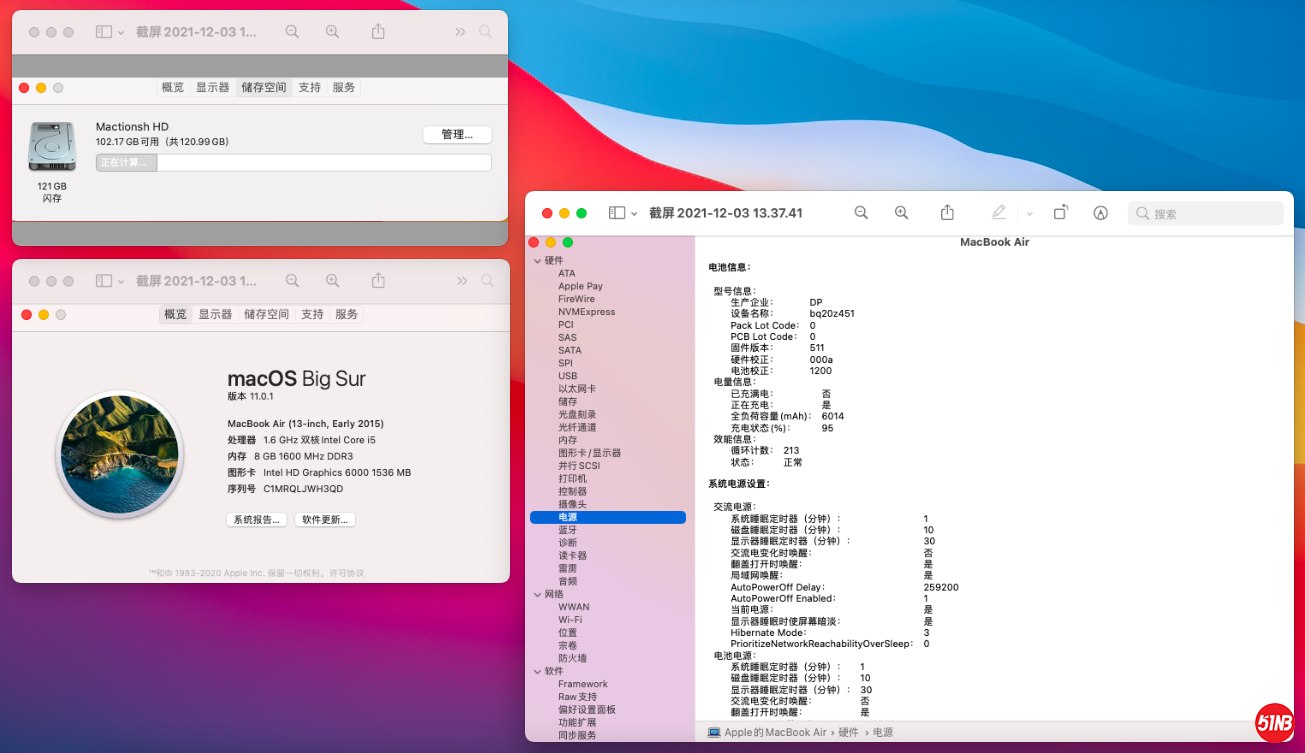The image size is (1305, 753).
Task: Collapse the 网络 category in the sidebar
Action: coord(536,594)
